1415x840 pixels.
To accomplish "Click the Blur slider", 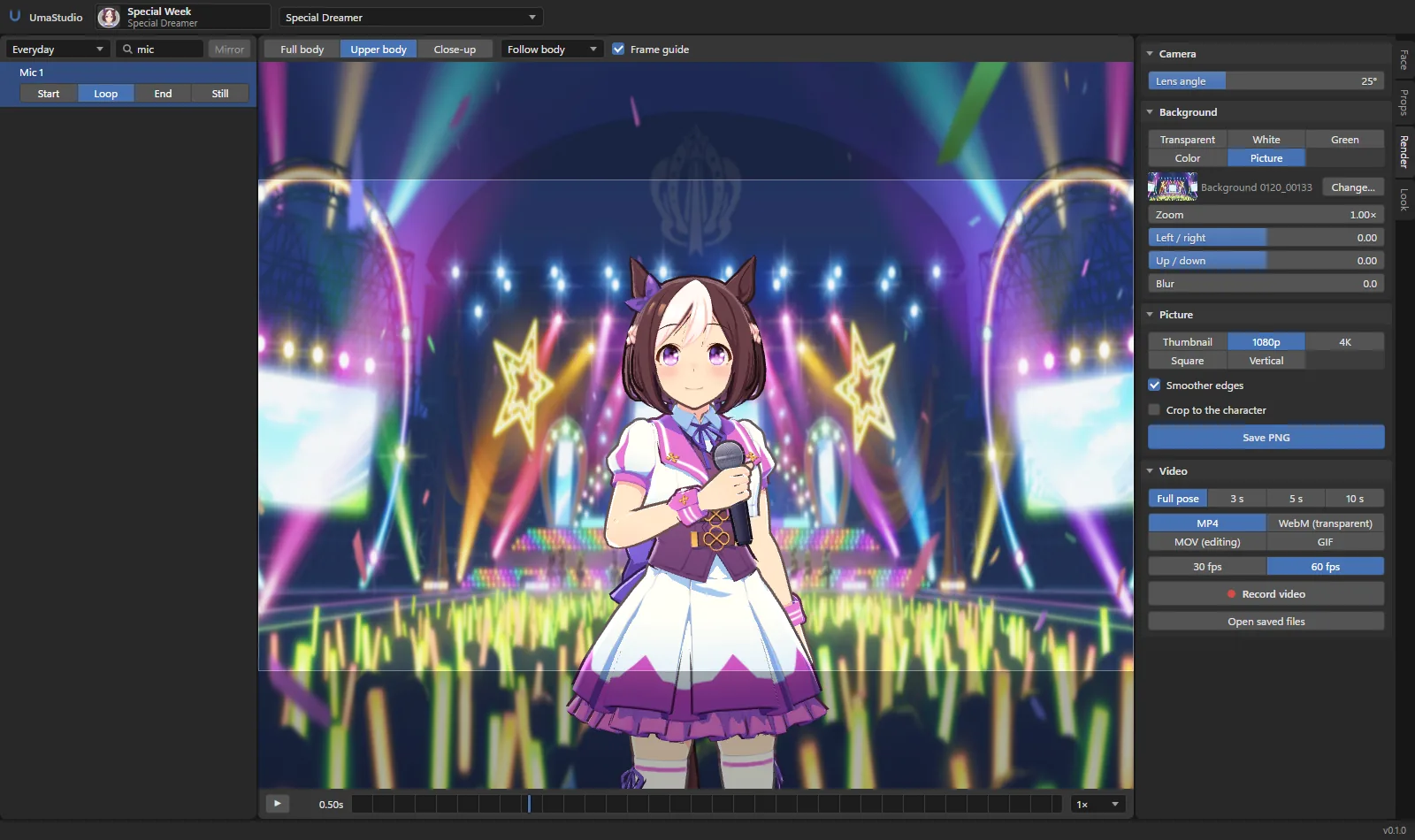I will tap(1266, 284).
